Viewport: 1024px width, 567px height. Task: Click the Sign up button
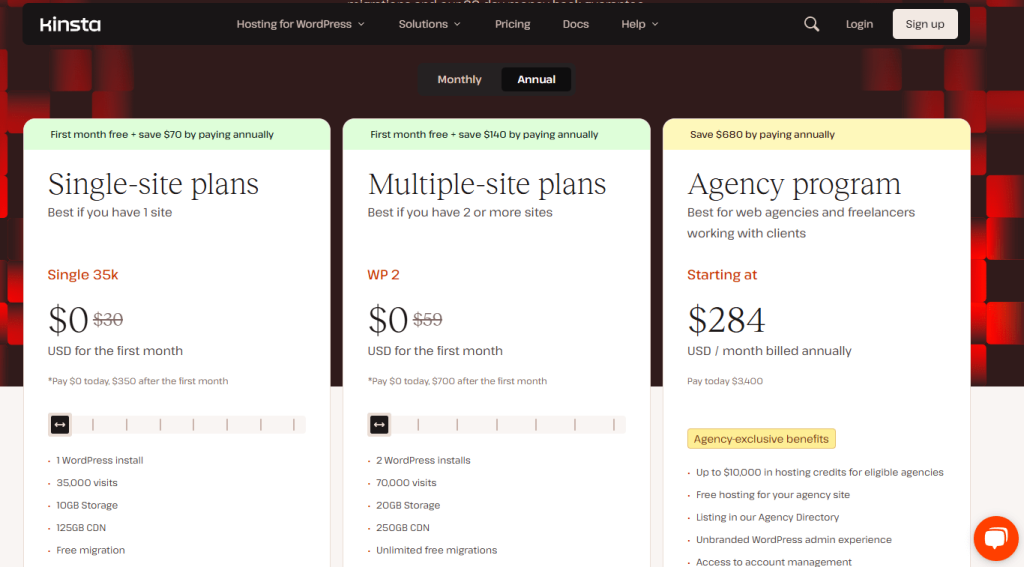pyautogui.click(x=925, y=24)
